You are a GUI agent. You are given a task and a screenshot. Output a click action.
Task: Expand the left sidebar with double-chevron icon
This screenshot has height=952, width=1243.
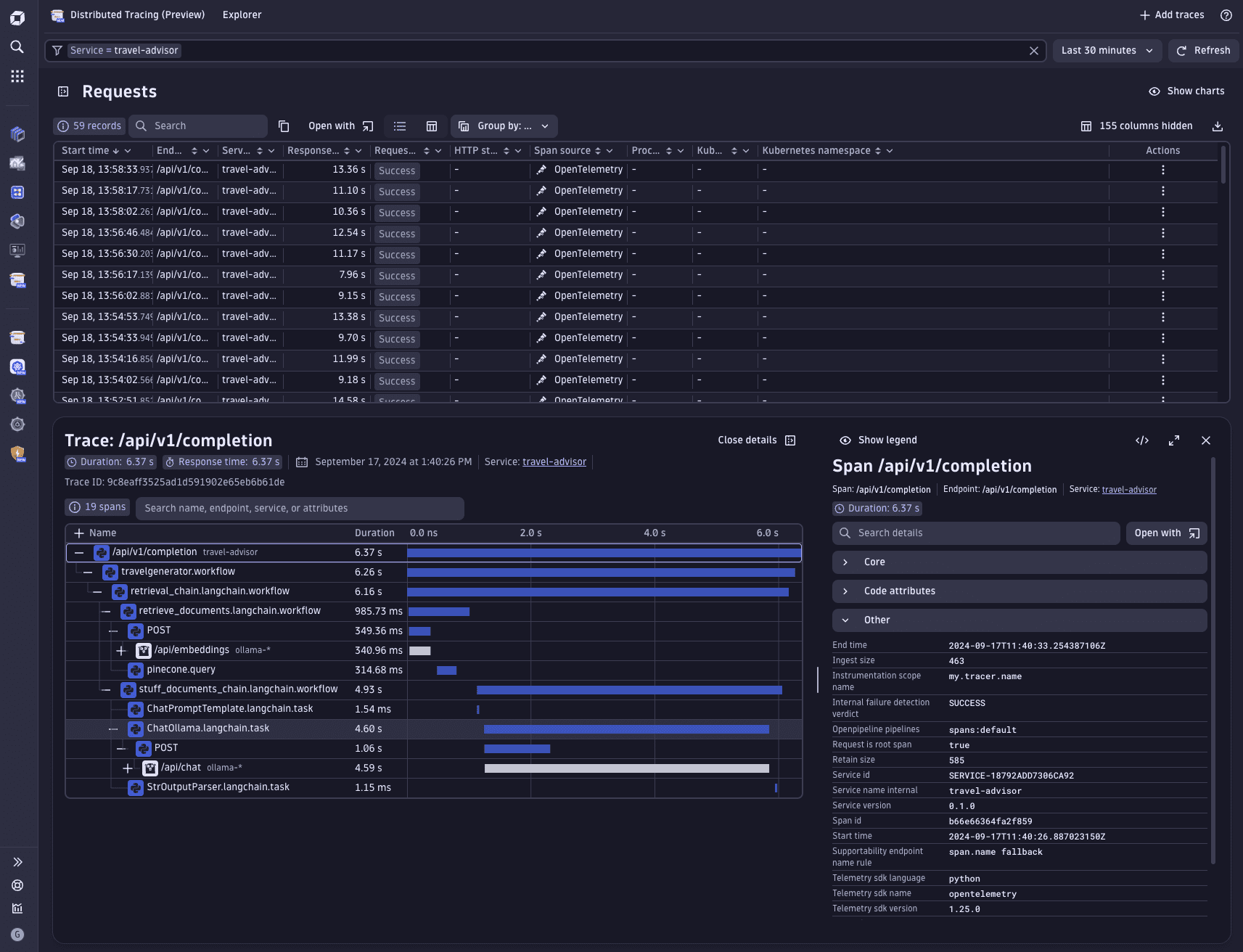[17, 862]
